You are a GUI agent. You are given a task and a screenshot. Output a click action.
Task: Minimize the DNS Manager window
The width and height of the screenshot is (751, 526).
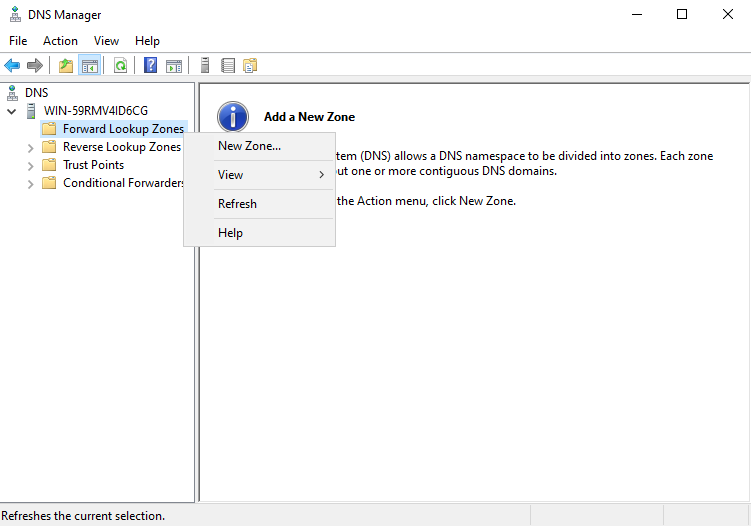pos(637,14)
